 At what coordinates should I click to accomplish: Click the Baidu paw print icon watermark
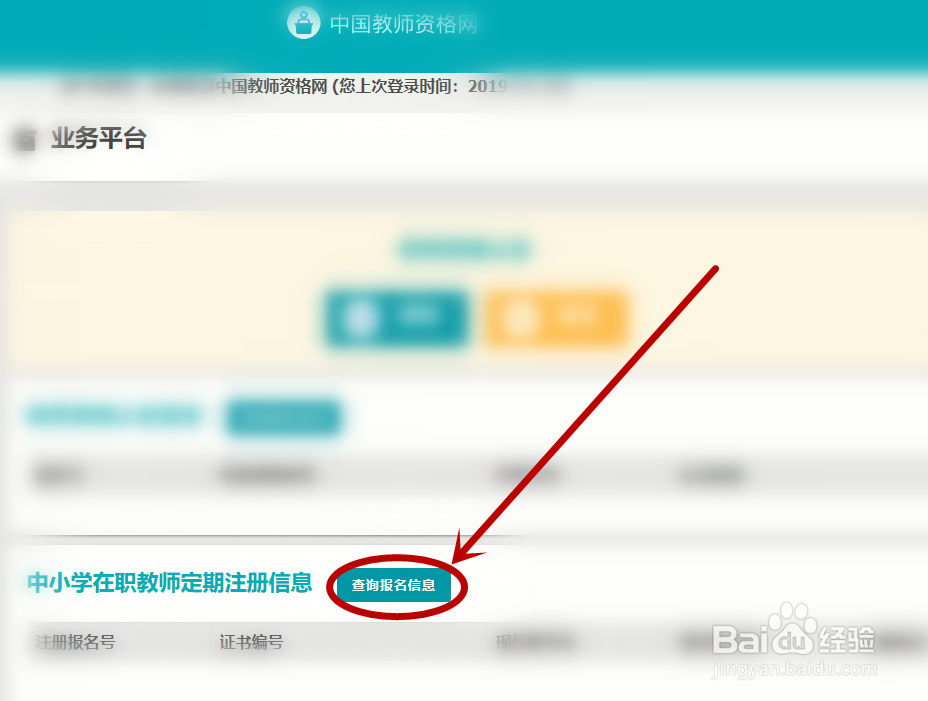tap(791, 628)
